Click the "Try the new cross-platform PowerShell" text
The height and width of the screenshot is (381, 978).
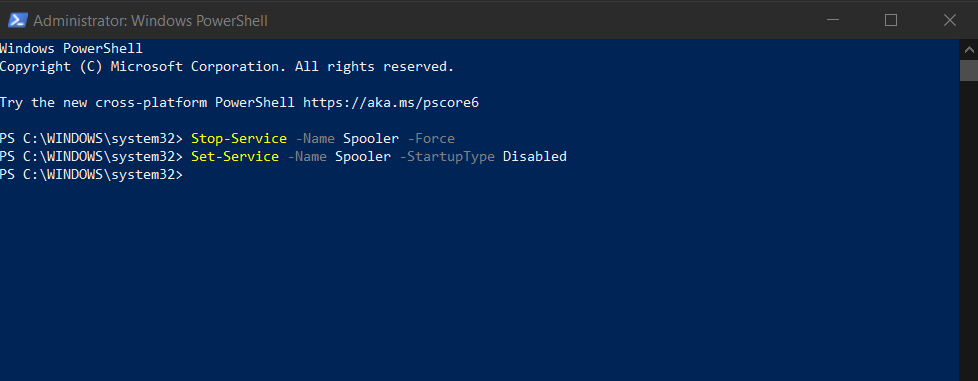click(147, 103)
